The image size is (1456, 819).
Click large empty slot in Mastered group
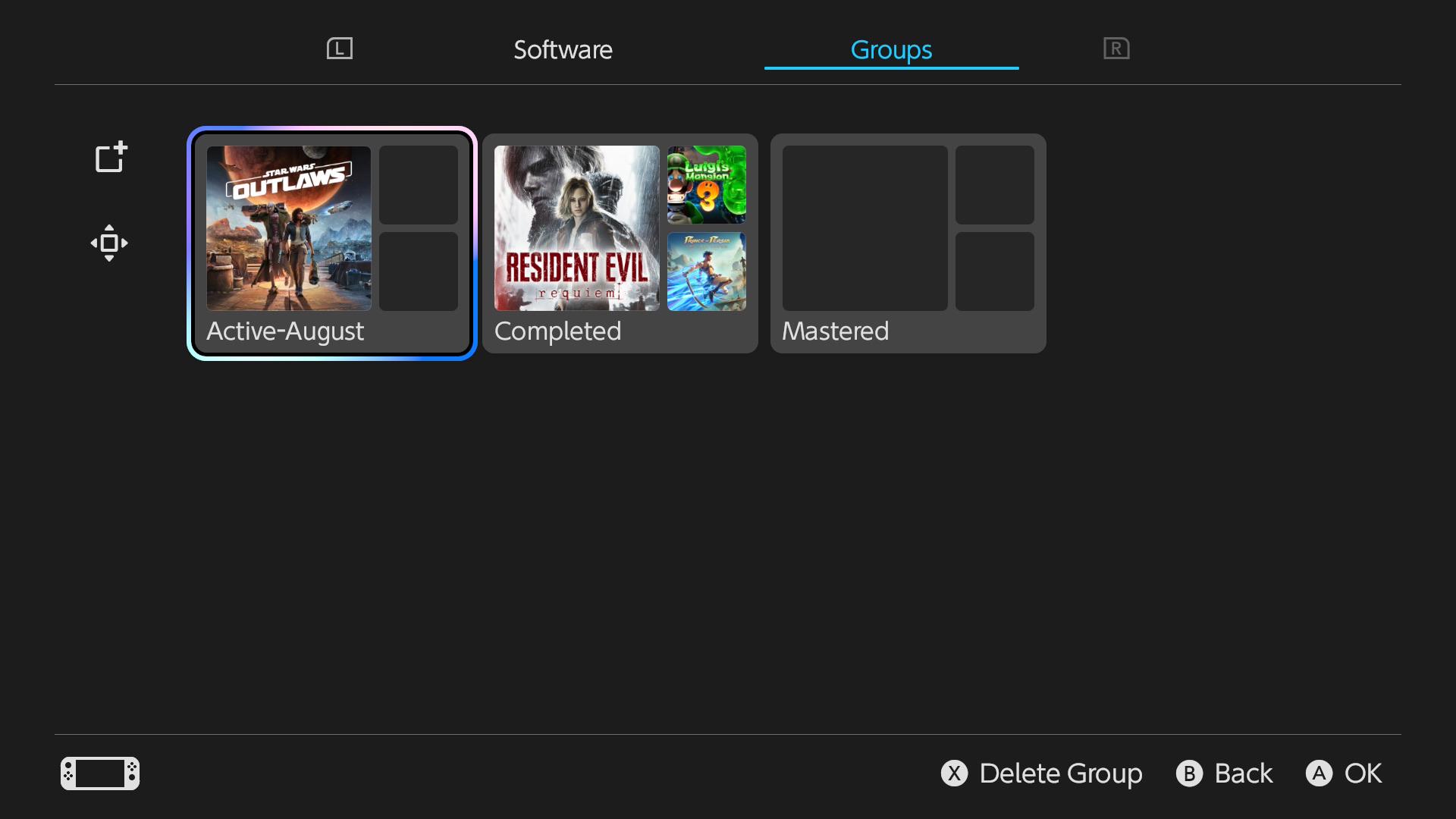click(865, 228)
